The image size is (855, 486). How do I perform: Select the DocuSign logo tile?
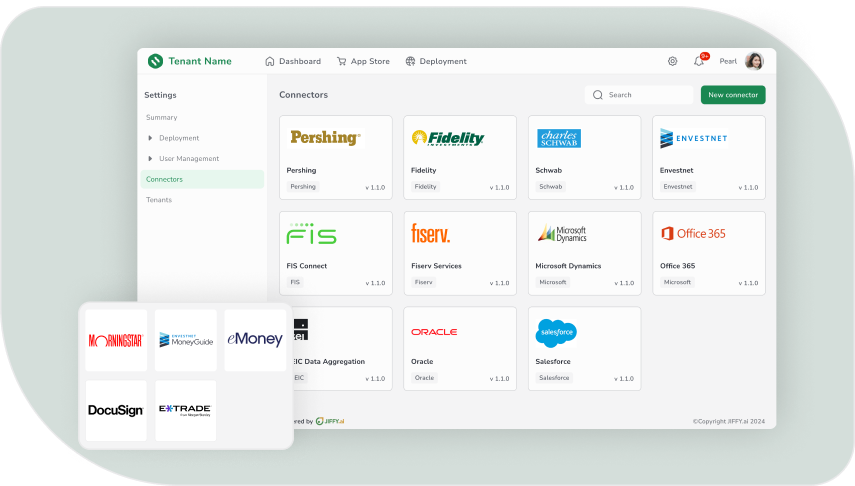(116, 410)
